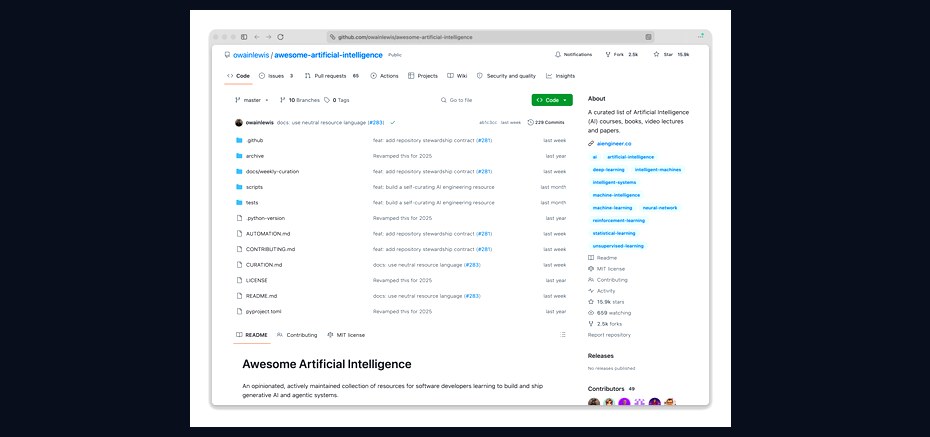Open 0 Tags next to Branches
Viewport: 930px width, 437px height.
tap(337, 100)
